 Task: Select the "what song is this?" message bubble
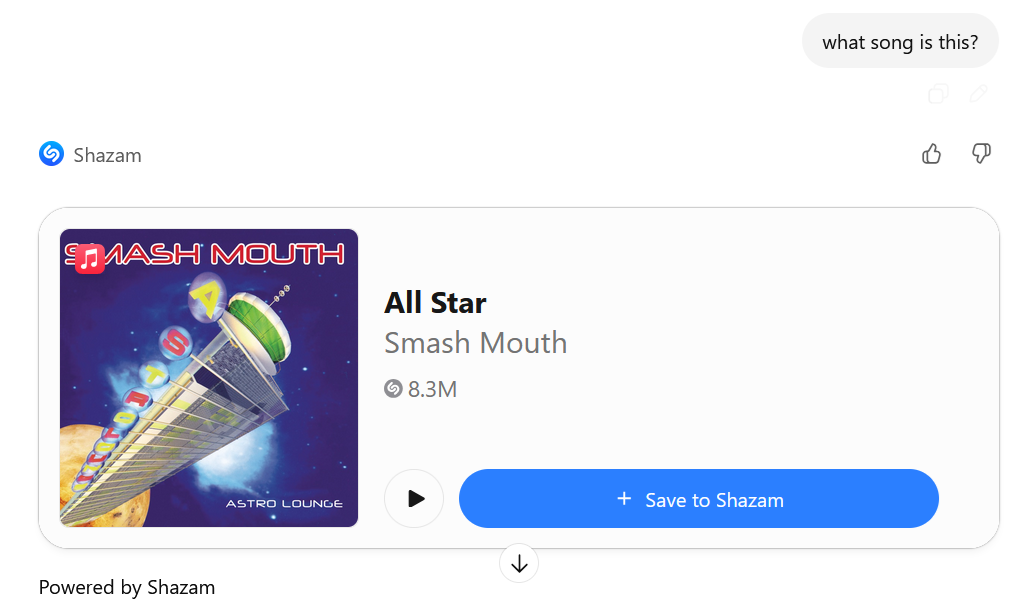click(x=900, y=41)
